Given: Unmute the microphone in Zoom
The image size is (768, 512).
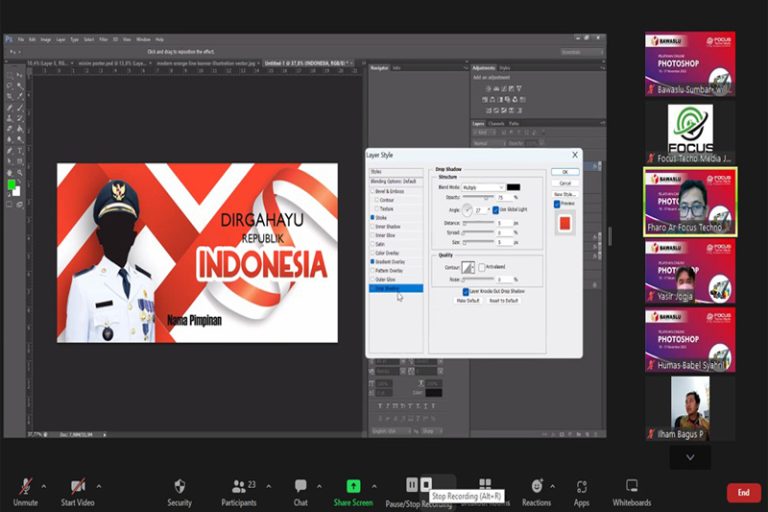Looking at the screenshot, I should (x=25, y=487).
